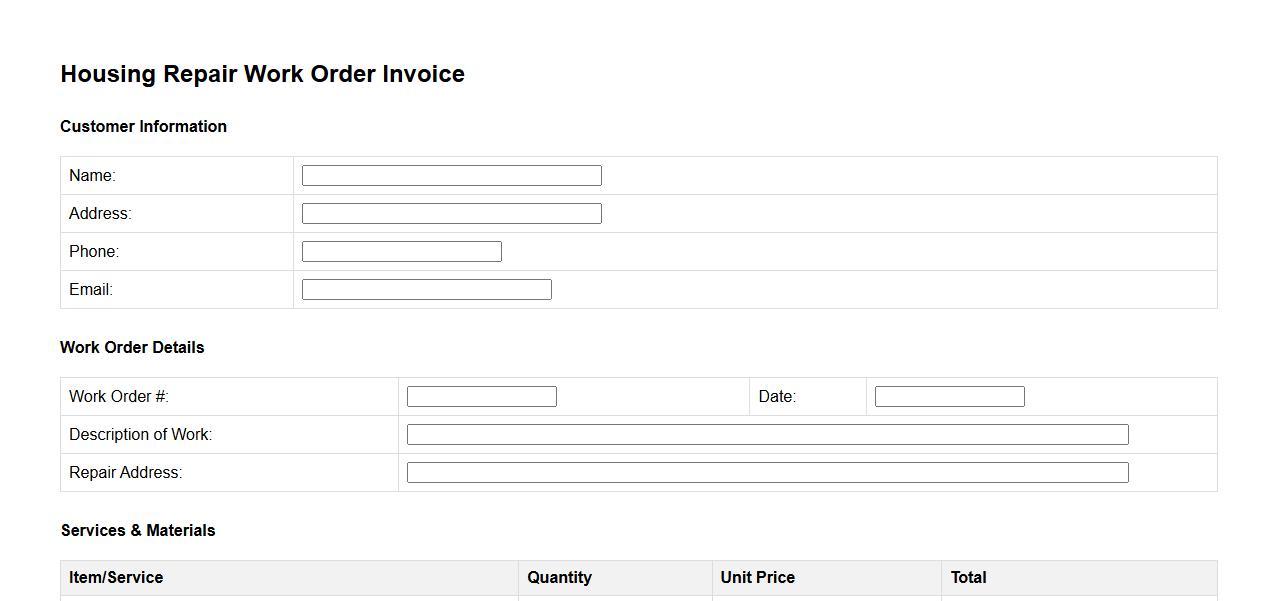Click the Unit Price column header
The width and height of the screenshot is (1278, 601).
757,578
